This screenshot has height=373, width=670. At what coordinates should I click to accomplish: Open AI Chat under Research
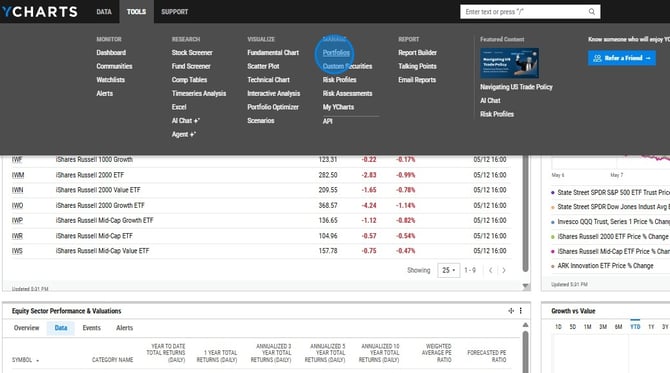pos(185,121)
